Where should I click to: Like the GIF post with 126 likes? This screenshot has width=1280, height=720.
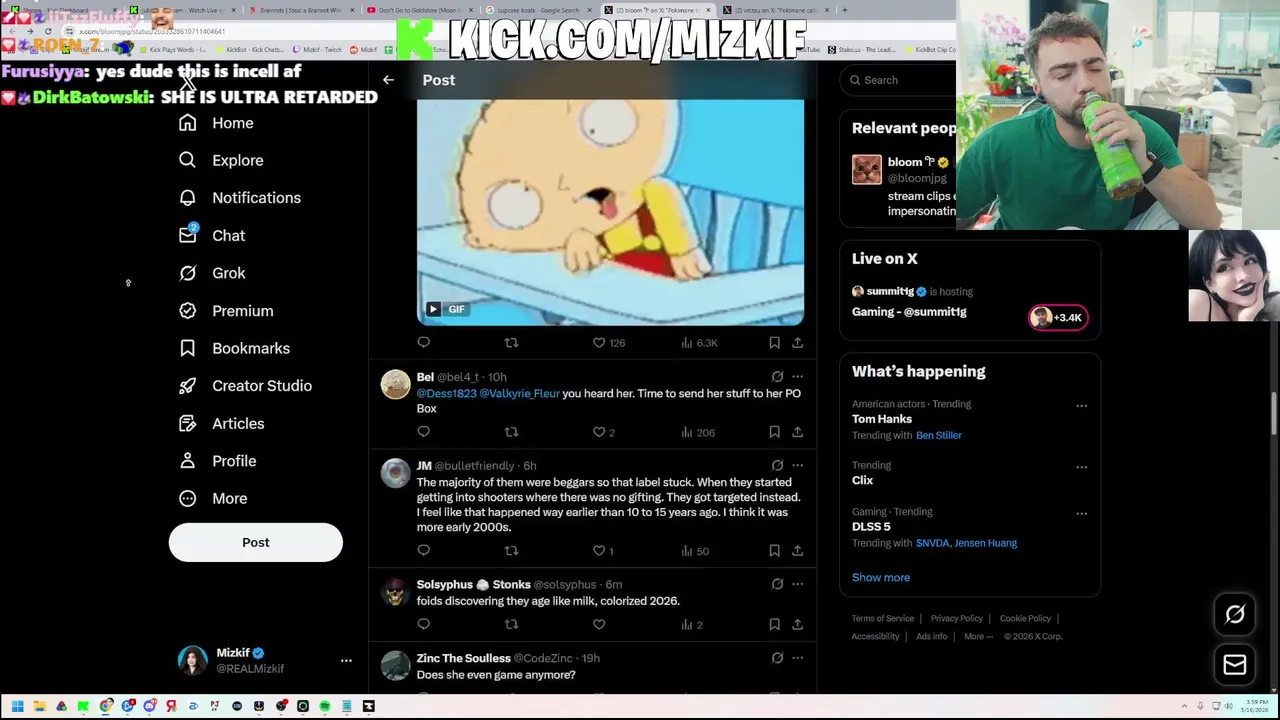[x=608, y=342]
